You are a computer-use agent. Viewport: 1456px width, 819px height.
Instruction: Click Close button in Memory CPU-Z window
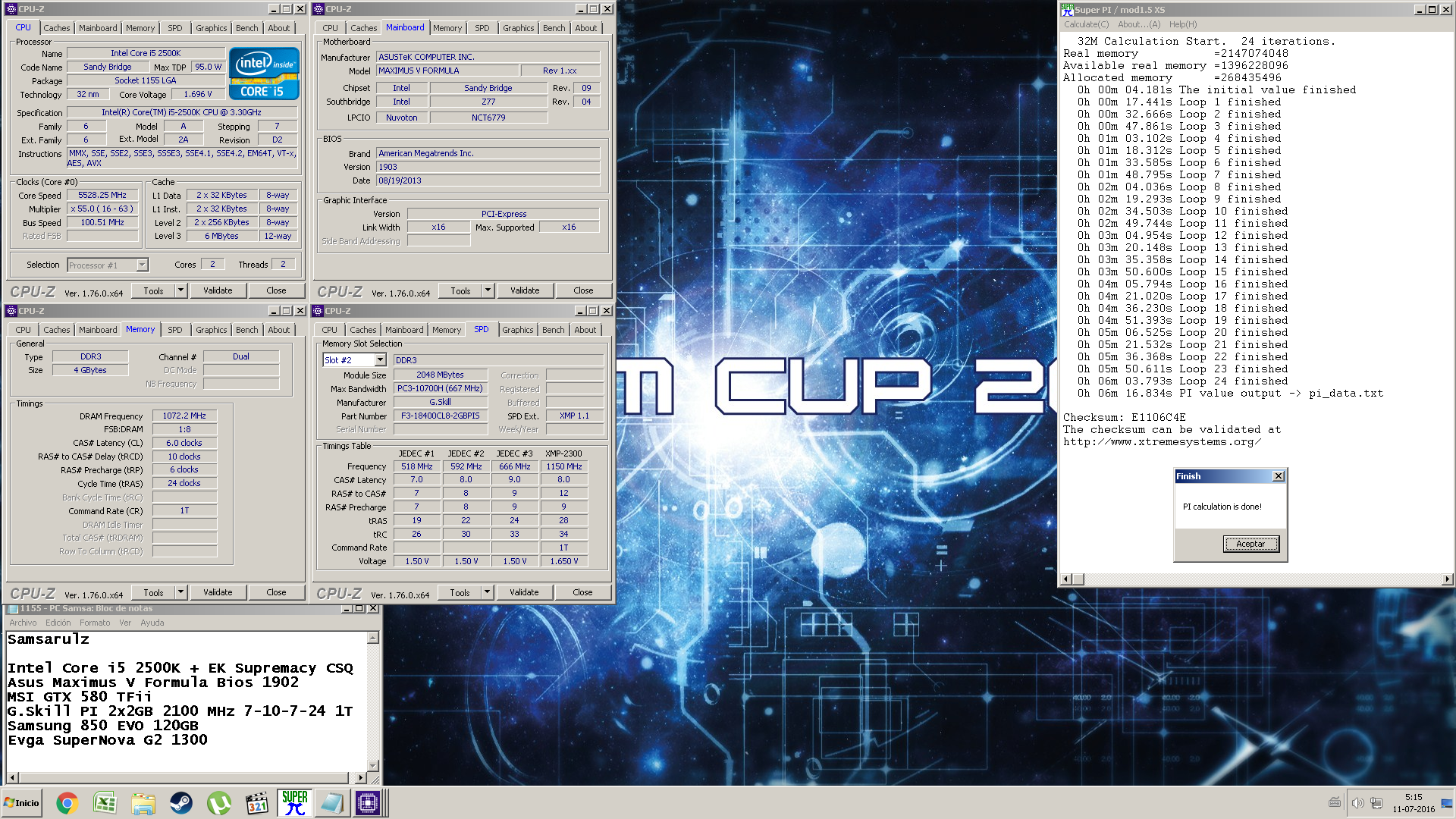(276, 592)
